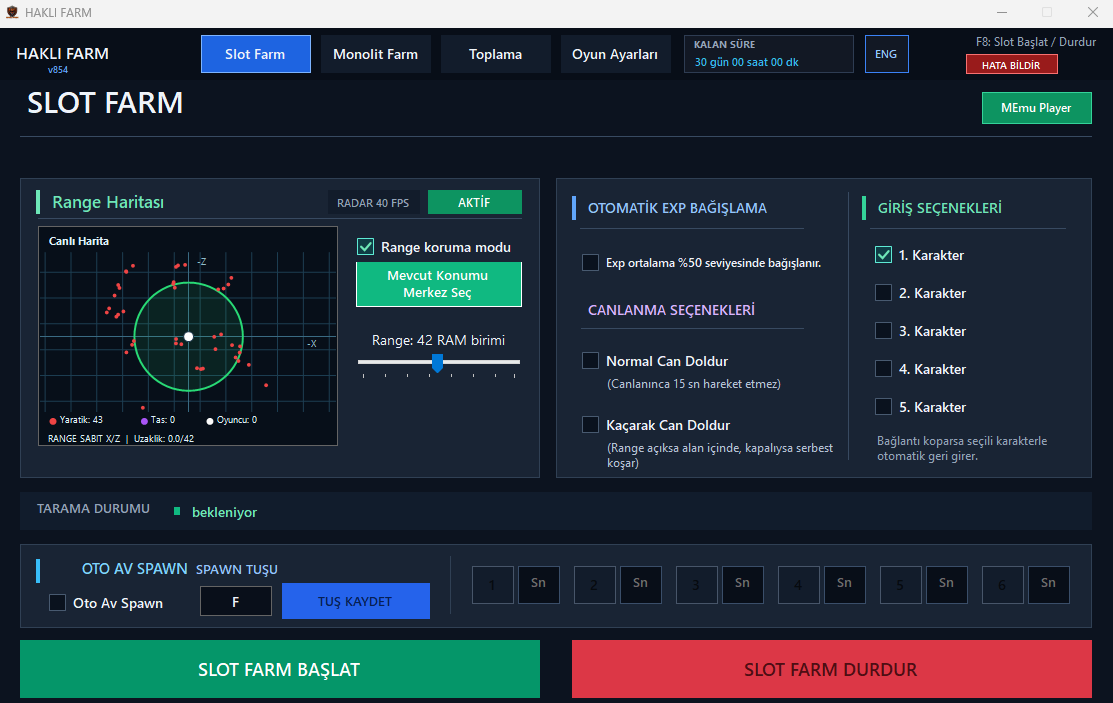
Task: Tick the Kaçarak Can Doldur checkbox
Action: click(x=591, y=424)
